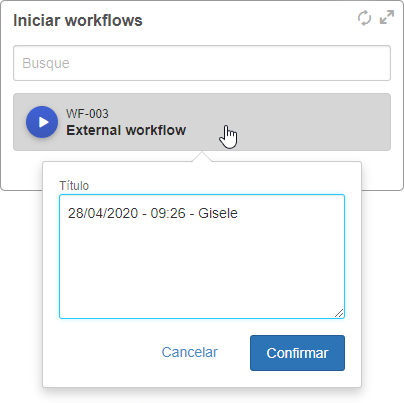
Task: Click the date 28/04/2020 in the title
Action: (103, 213)
